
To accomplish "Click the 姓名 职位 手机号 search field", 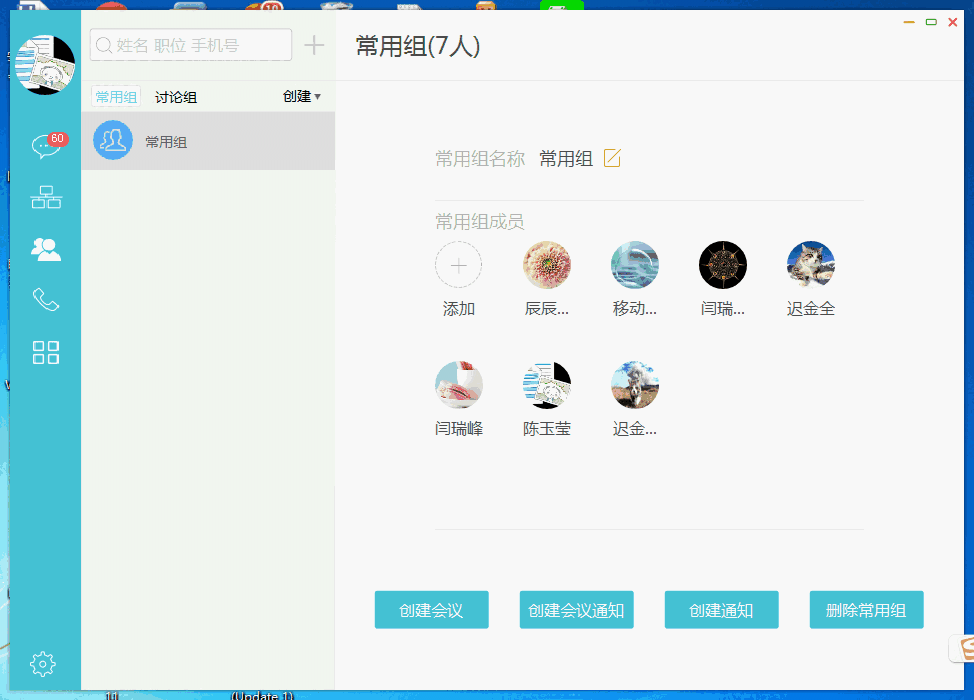I will (x=190, y=44).
